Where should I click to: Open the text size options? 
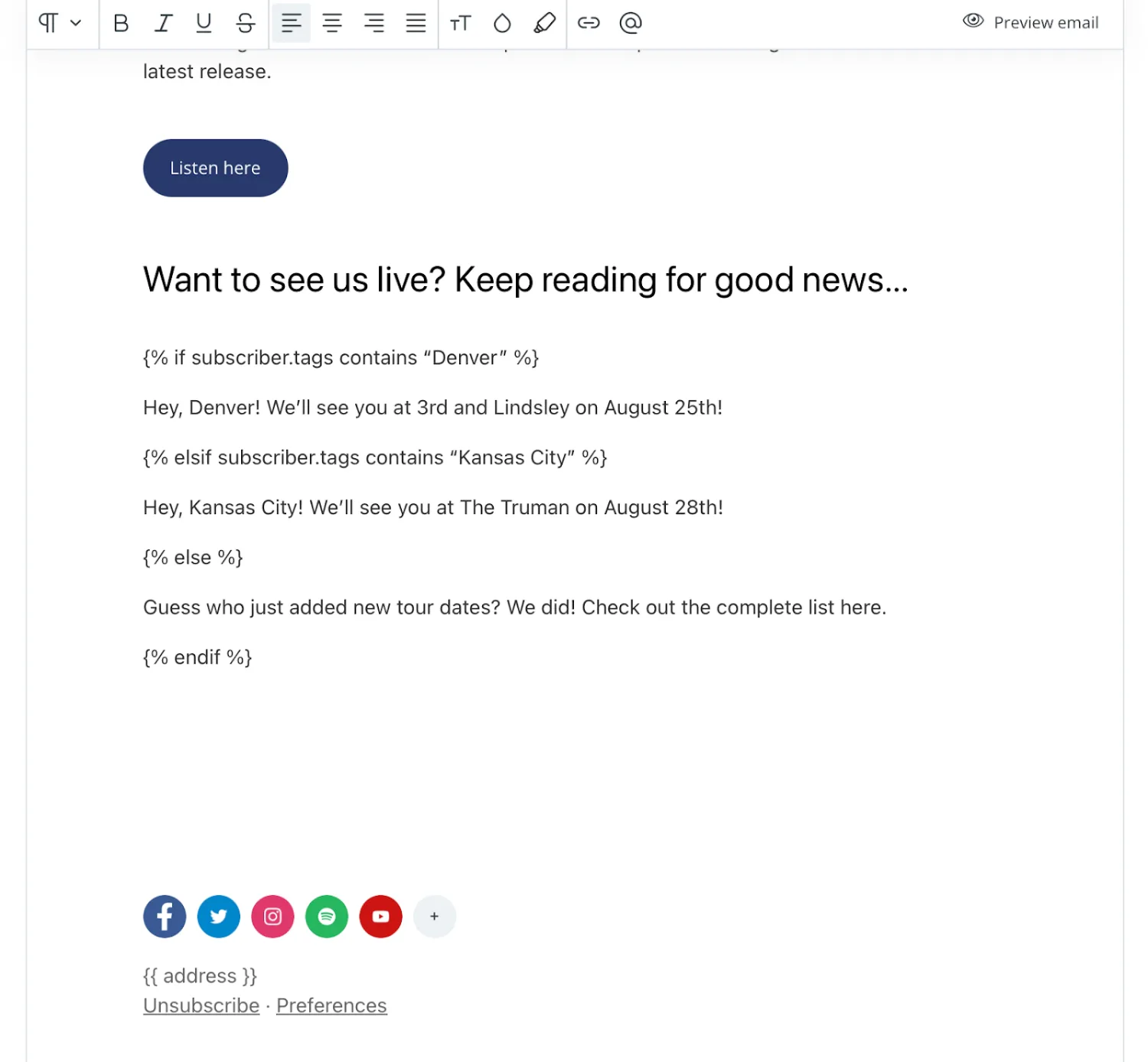460,23
